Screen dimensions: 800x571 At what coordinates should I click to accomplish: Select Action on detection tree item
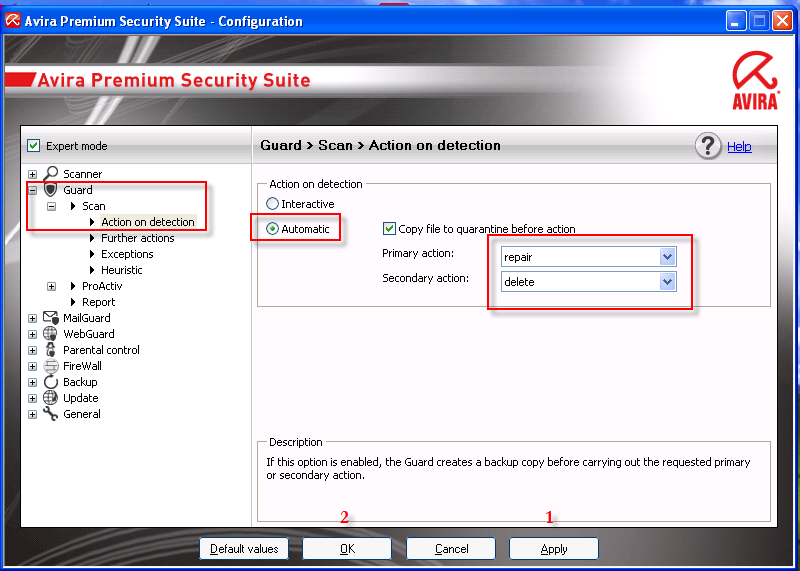148,222
